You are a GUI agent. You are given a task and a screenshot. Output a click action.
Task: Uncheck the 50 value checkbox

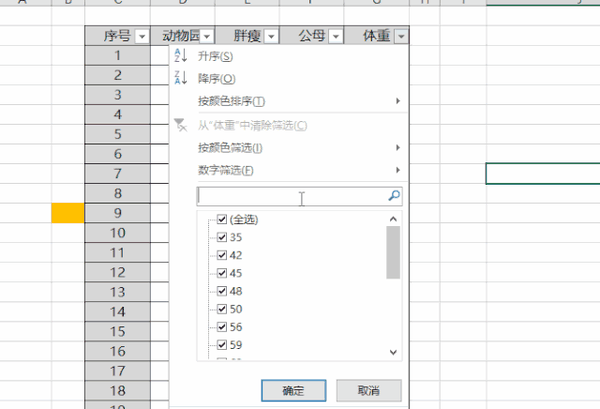(222, 309)
